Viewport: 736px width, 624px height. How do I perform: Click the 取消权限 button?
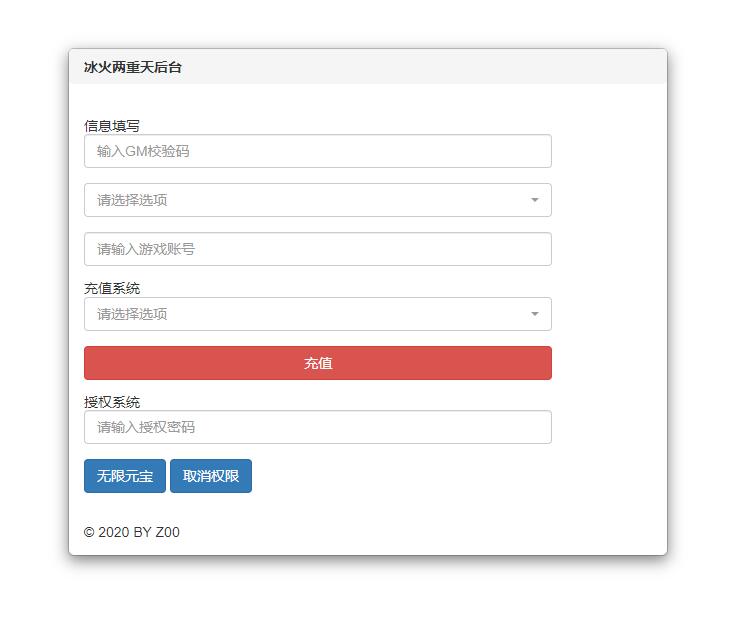click(211, 476)
